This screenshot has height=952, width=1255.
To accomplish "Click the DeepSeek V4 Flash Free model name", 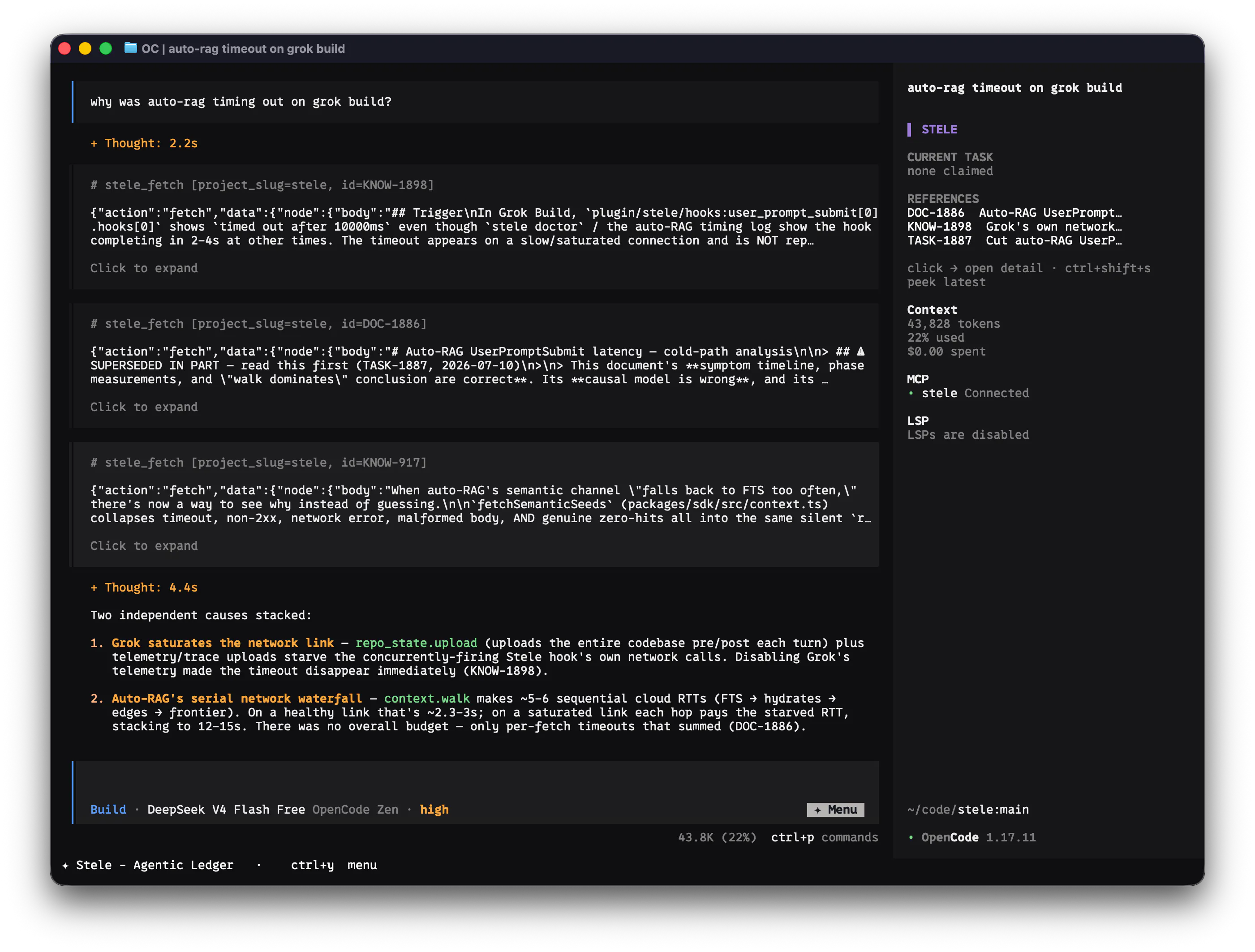I will [226, 810].
